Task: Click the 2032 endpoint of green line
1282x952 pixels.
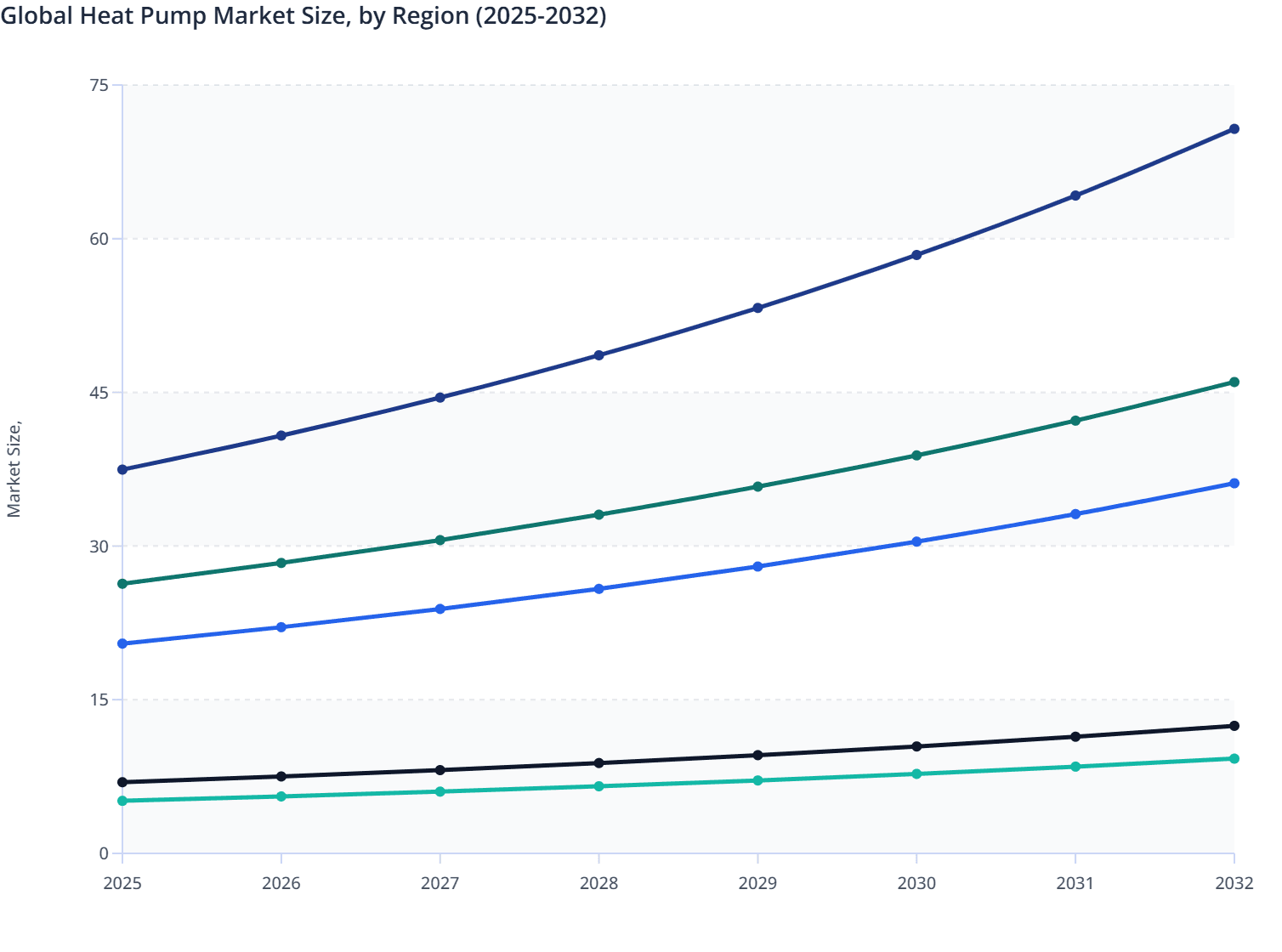Action: pyautogui.click(x=1234, y=382)
